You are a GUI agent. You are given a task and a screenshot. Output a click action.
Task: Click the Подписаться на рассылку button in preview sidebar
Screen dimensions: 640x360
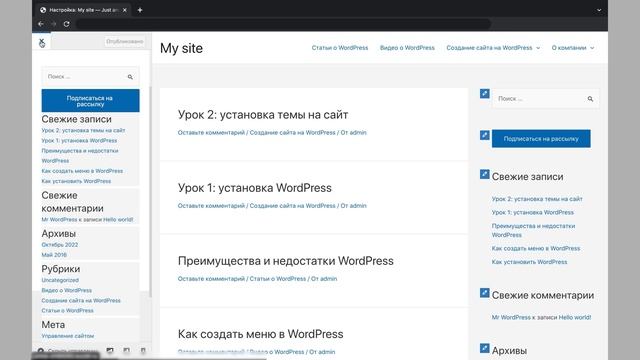coord(541,139)
